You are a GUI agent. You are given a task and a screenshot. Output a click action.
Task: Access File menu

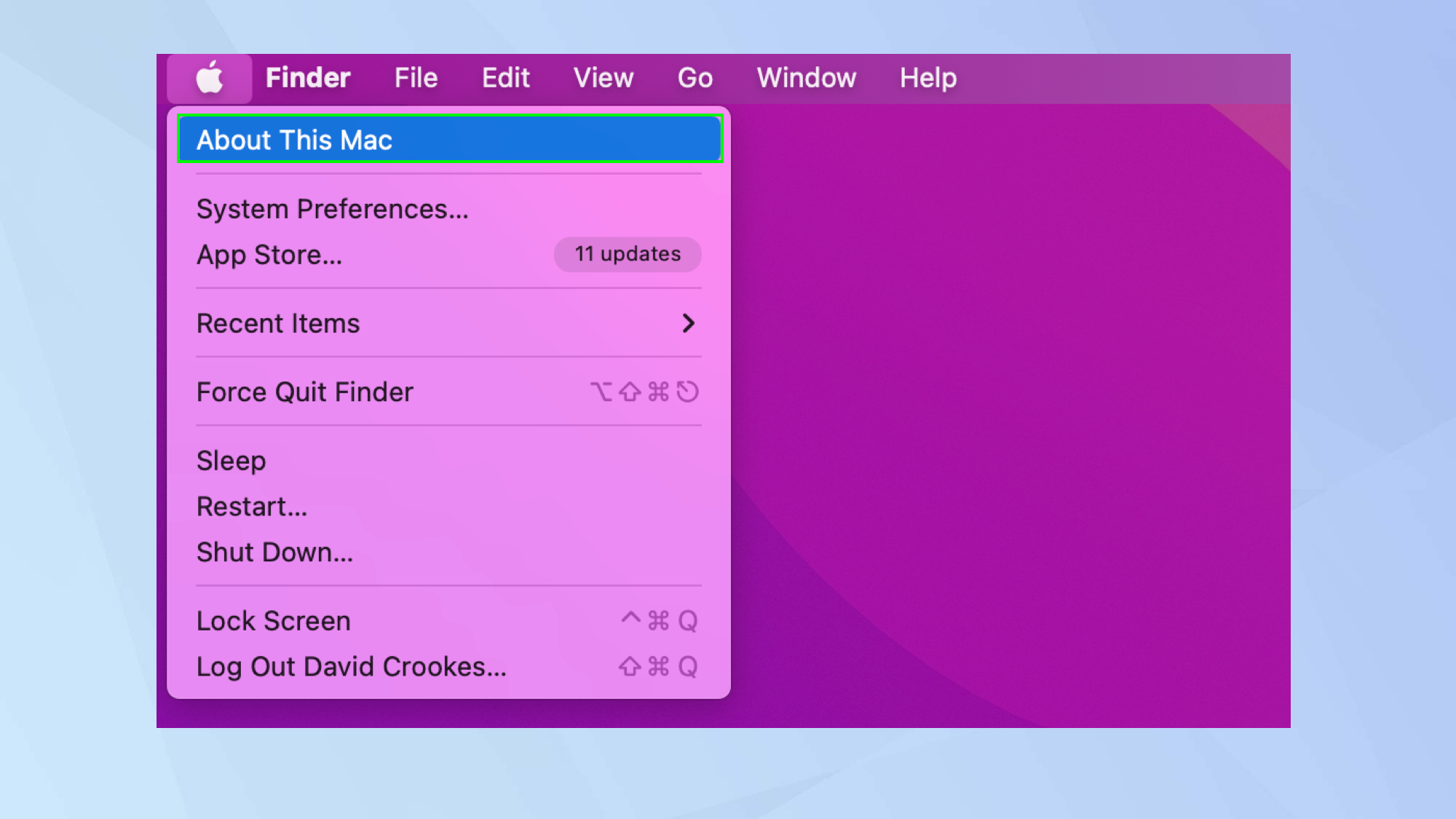tap(416, 77)
